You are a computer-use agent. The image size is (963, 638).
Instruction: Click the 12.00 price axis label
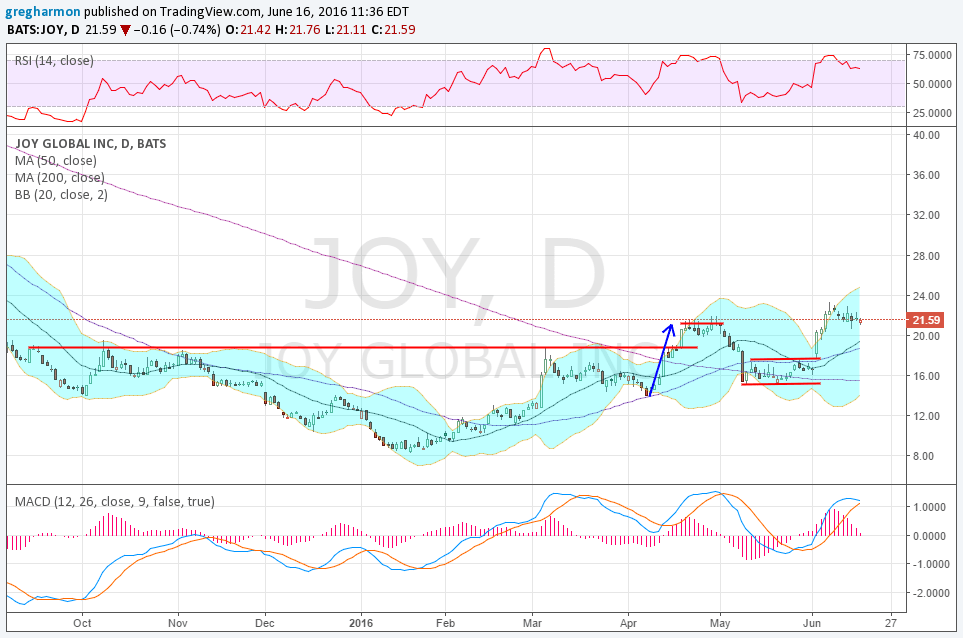[927, 416]
